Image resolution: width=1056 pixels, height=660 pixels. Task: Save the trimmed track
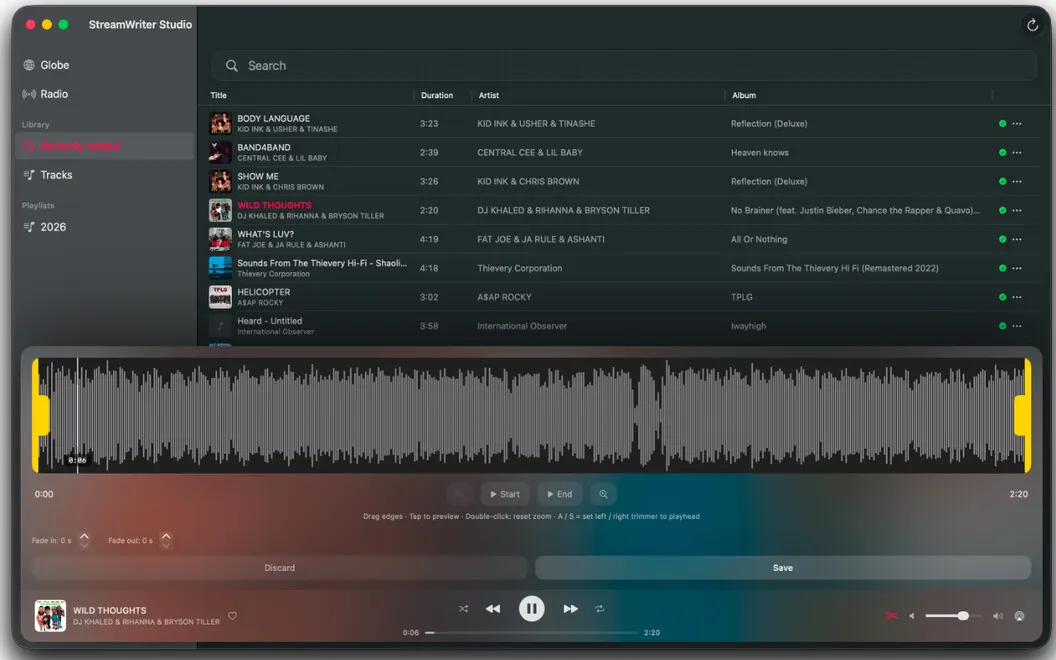click(x=783, y=568)
